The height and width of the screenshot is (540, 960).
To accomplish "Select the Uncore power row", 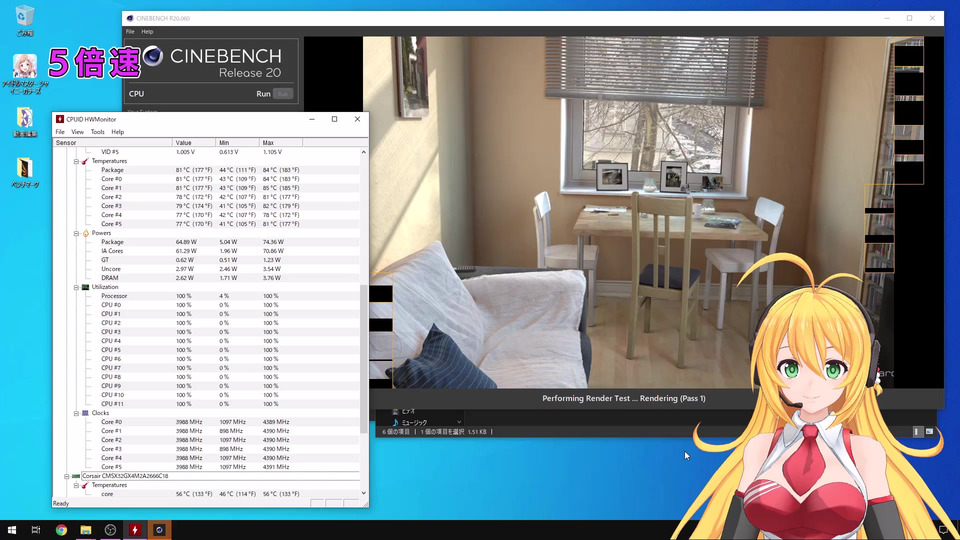I will pos(206,269).
